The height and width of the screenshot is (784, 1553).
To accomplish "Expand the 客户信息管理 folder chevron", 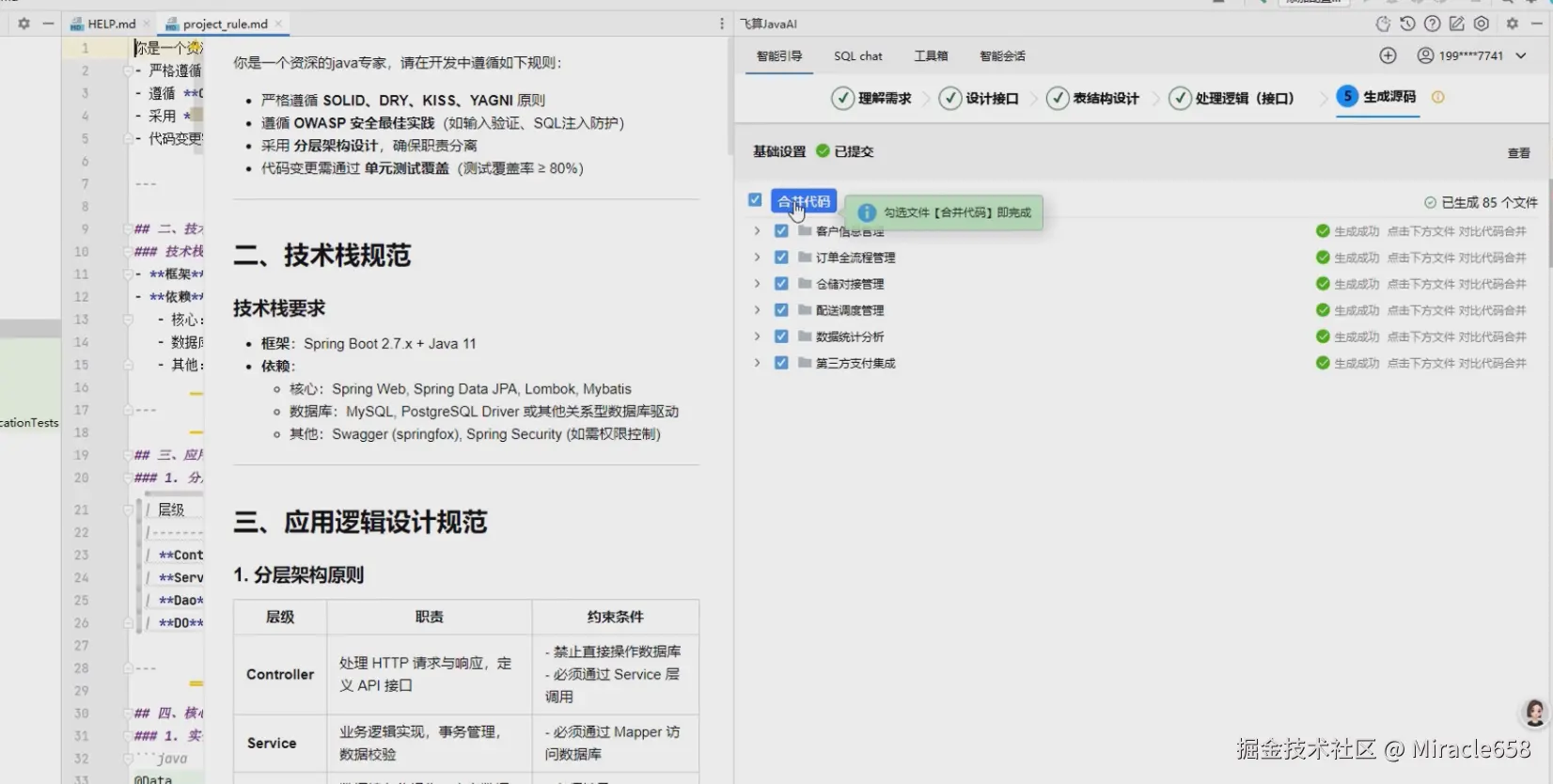I will 757,230.
